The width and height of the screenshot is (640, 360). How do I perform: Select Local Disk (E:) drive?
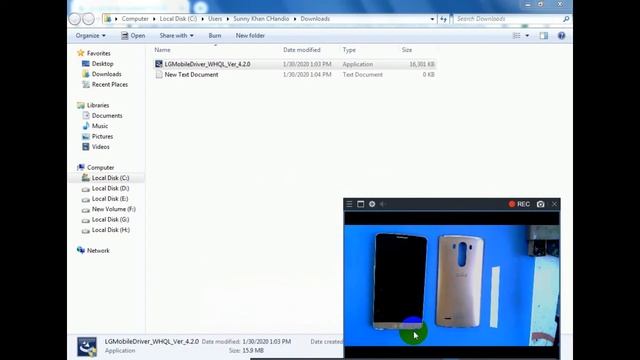tap(110, 199)
